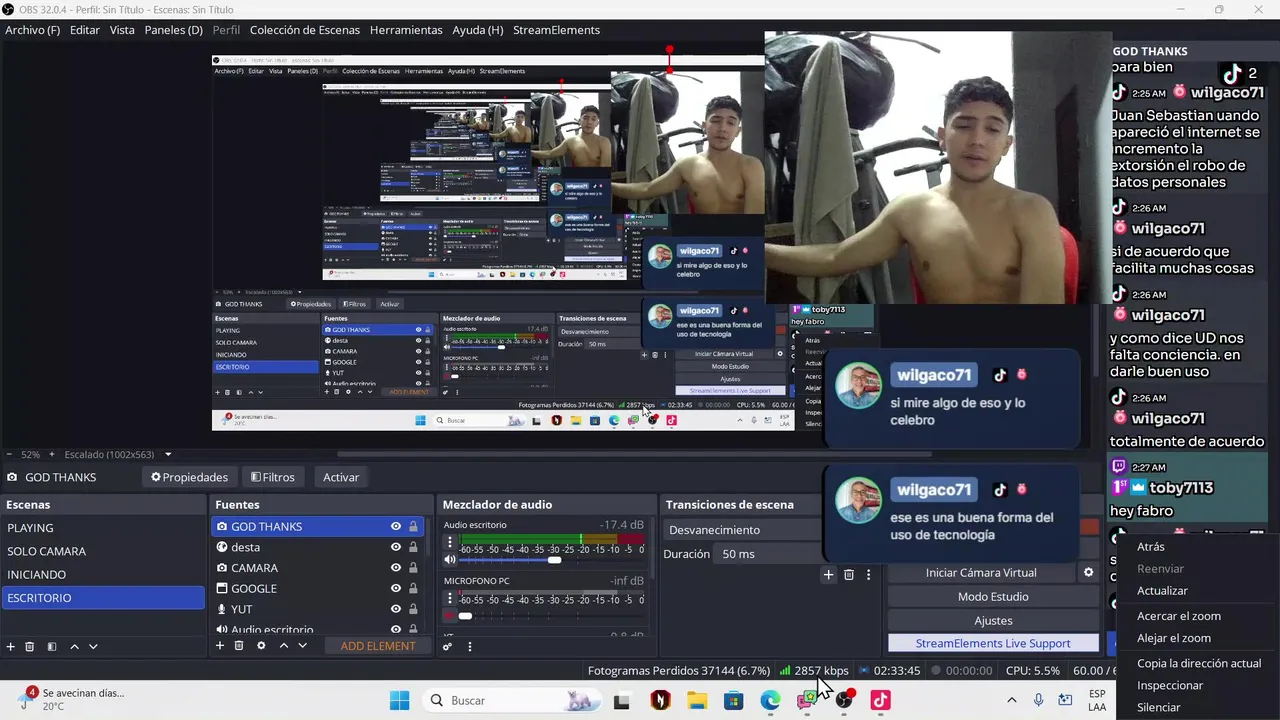Screen dimensions: 1280x720
Task: Hide the YUT source with its eye icon
Action: (396, 609)
